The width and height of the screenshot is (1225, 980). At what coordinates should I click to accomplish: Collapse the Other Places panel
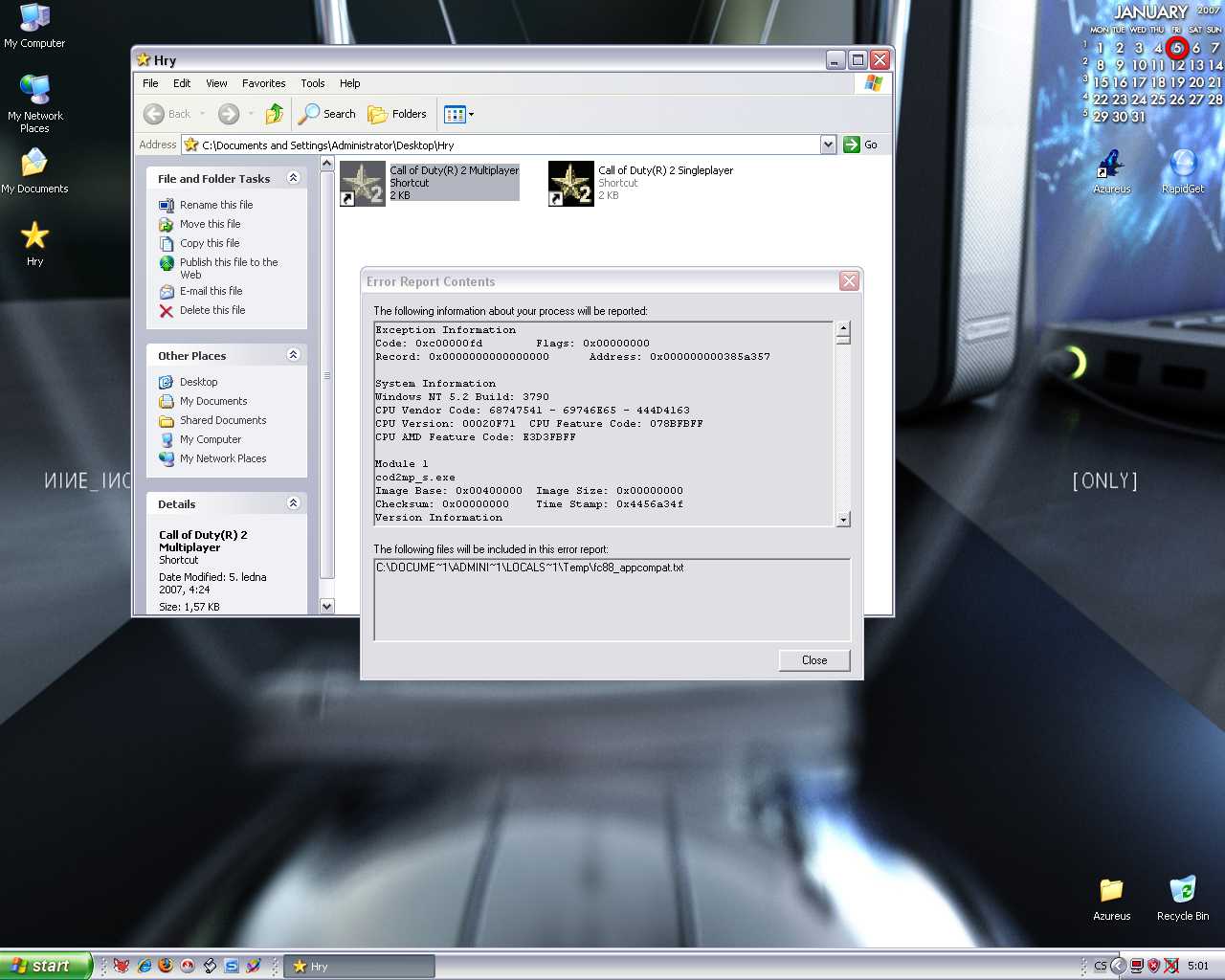(x=294, y=355)
